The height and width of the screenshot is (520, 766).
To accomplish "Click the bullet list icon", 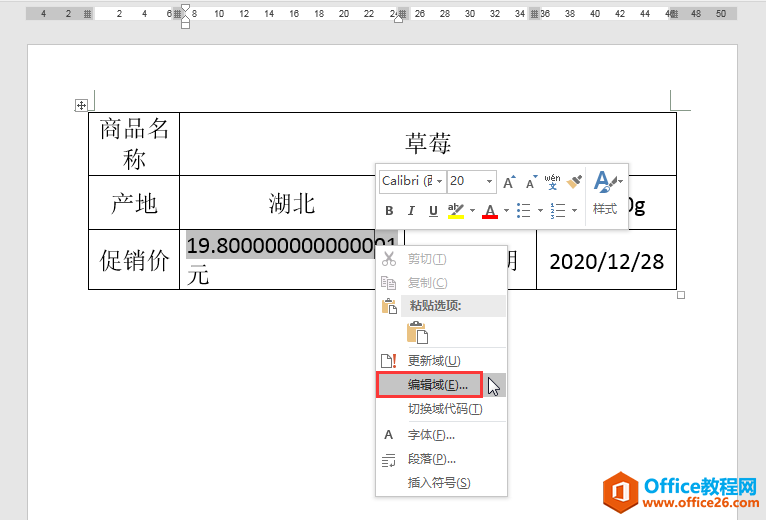I will [x=523, y=211].
